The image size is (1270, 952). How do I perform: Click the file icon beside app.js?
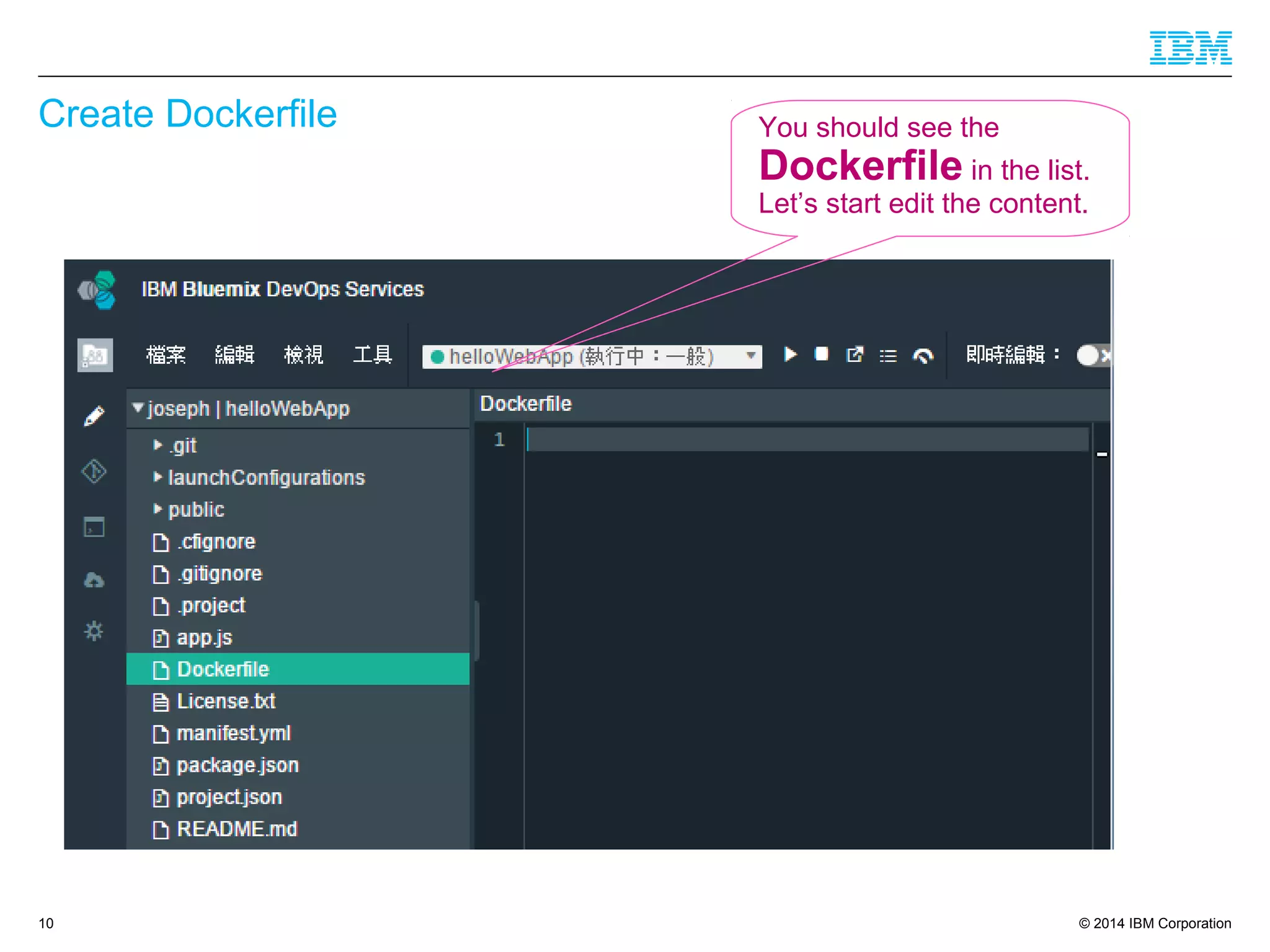161,638
